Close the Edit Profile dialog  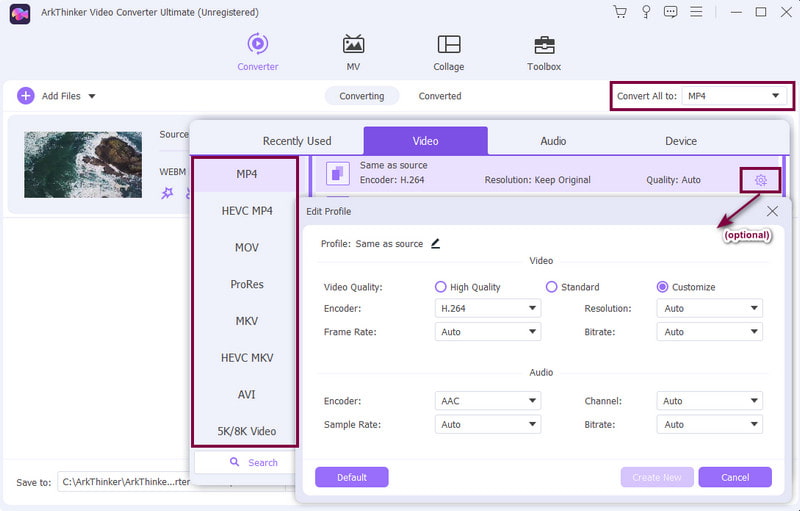(x=772, y=211)
